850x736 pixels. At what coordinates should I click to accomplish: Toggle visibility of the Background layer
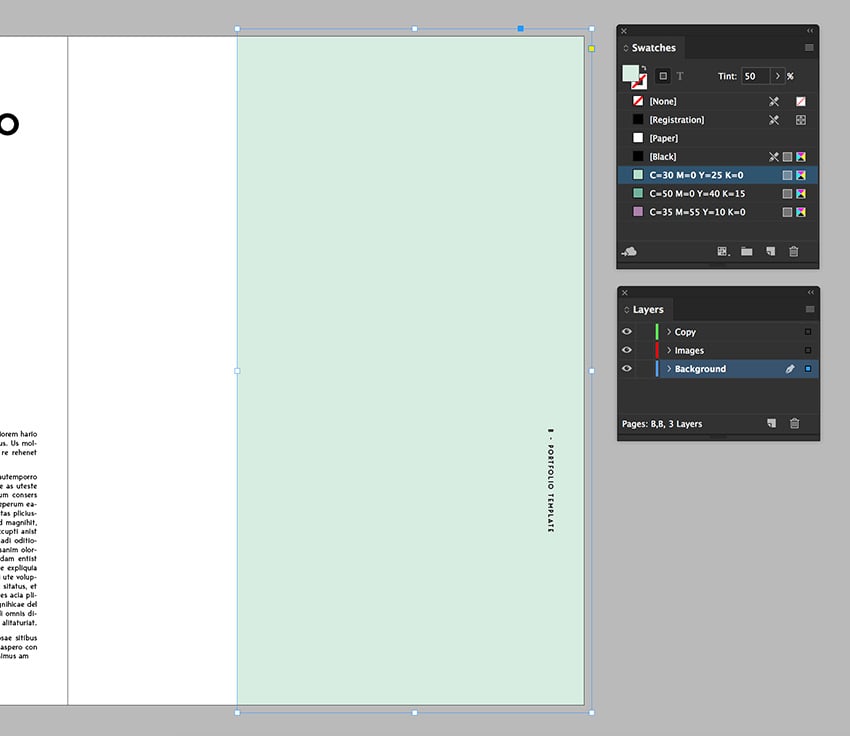coord(627,368)
